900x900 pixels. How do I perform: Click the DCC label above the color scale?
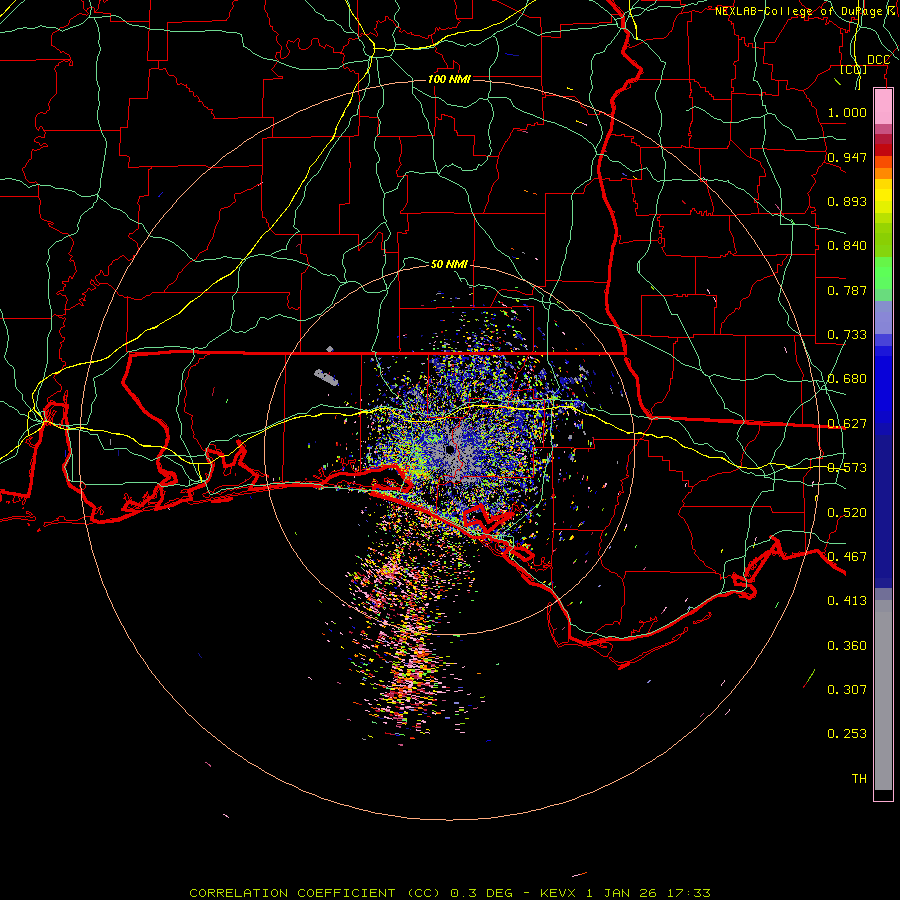point(878,60)
